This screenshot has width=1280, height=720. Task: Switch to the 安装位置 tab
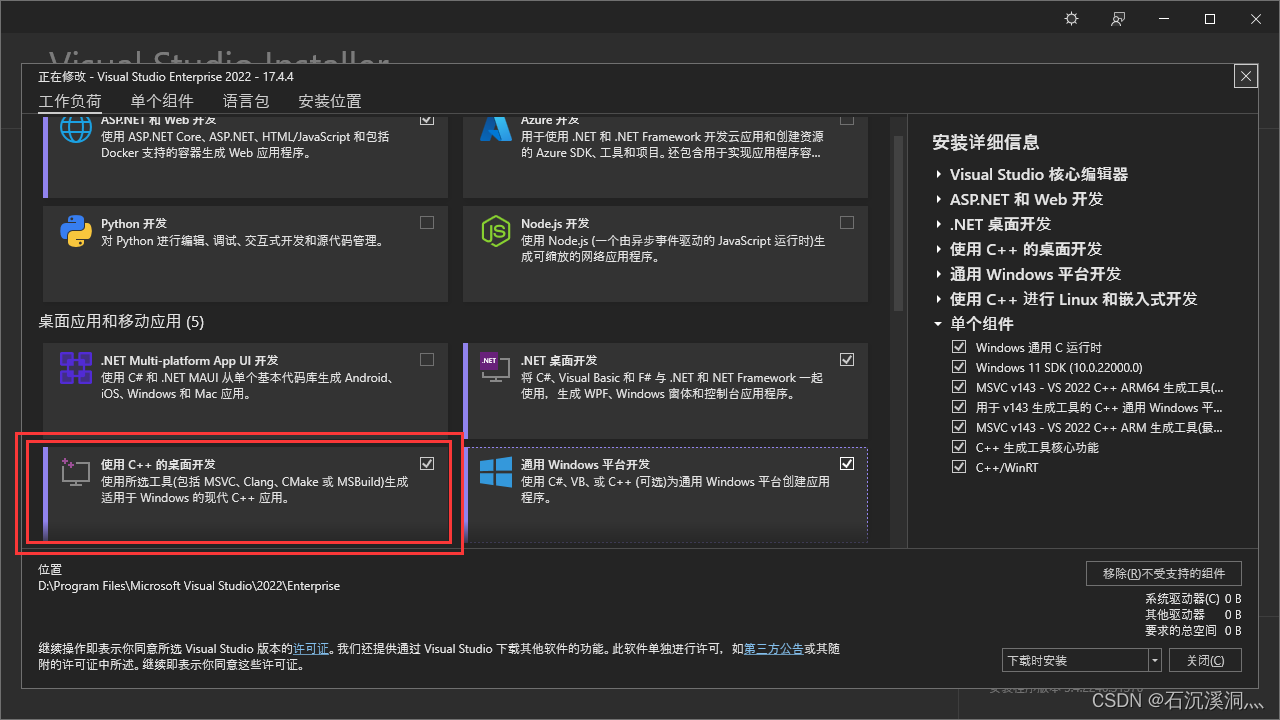point(330,101)
